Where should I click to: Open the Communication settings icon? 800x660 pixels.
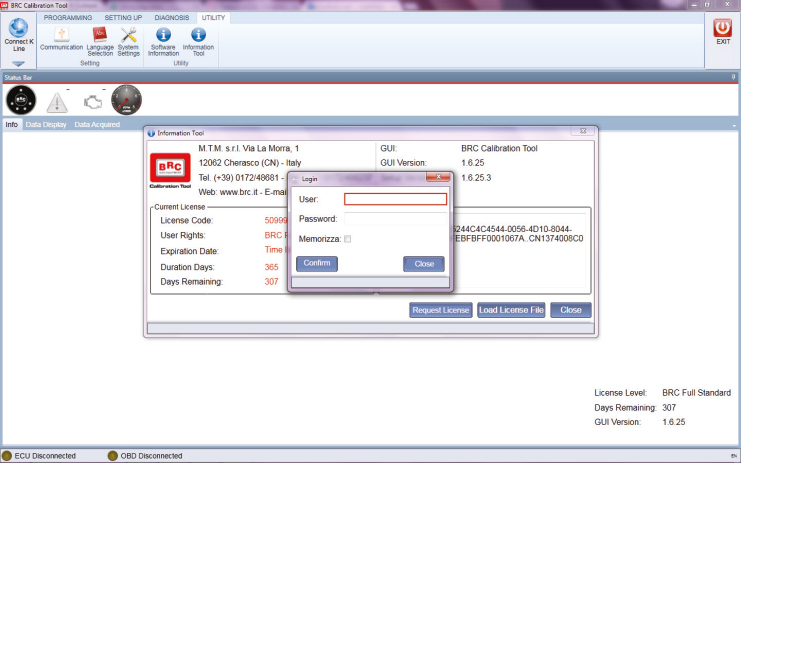[61, 35]
